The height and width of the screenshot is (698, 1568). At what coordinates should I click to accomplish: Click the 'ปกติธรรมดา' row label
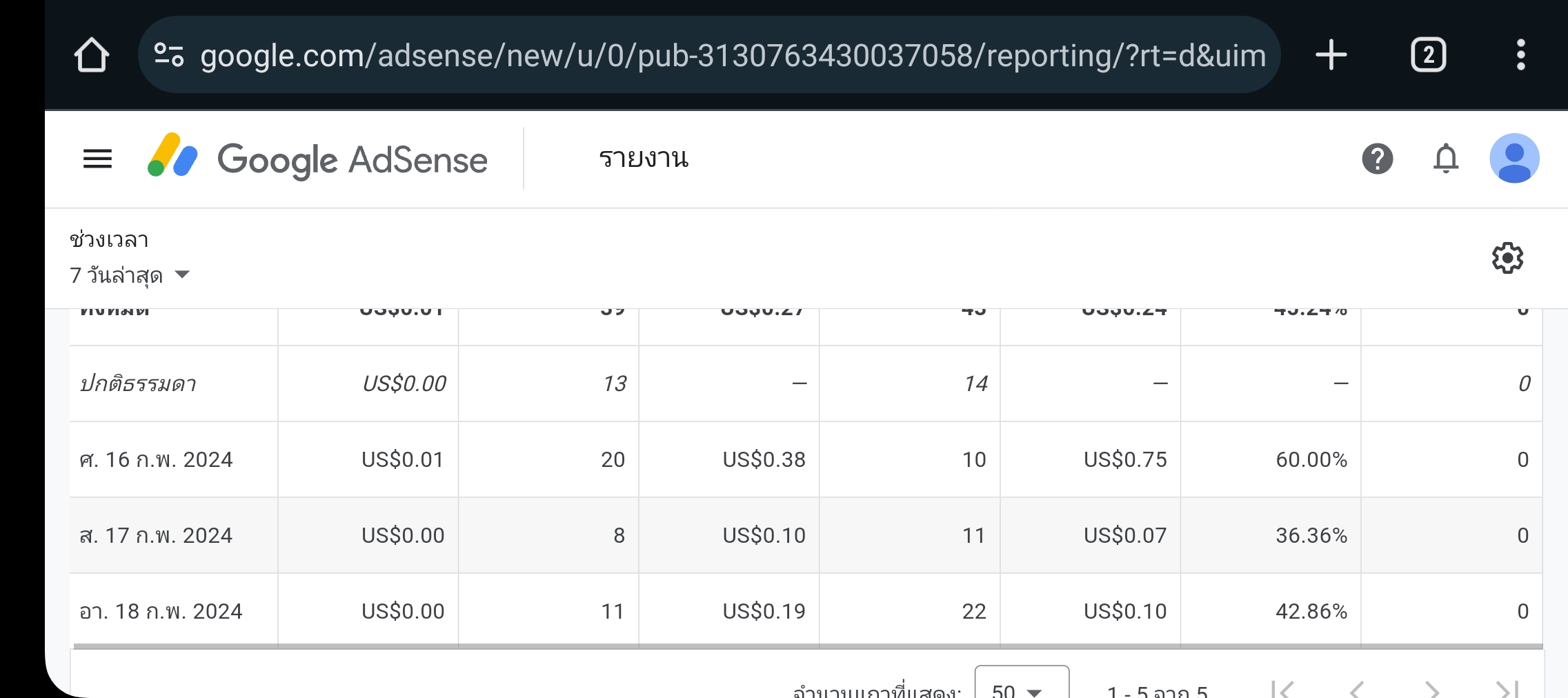138,383
